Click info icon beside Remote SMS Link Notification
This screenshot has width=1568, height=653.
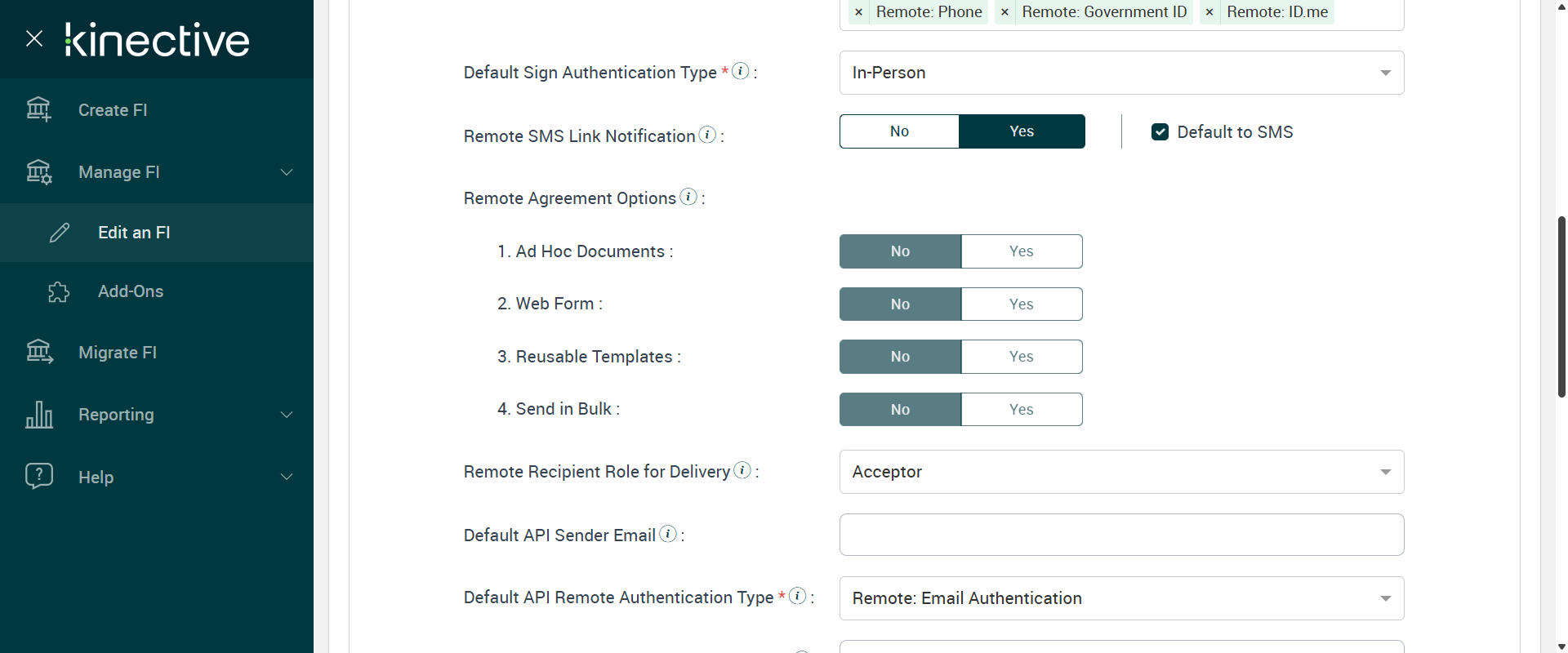click(708, 135)
